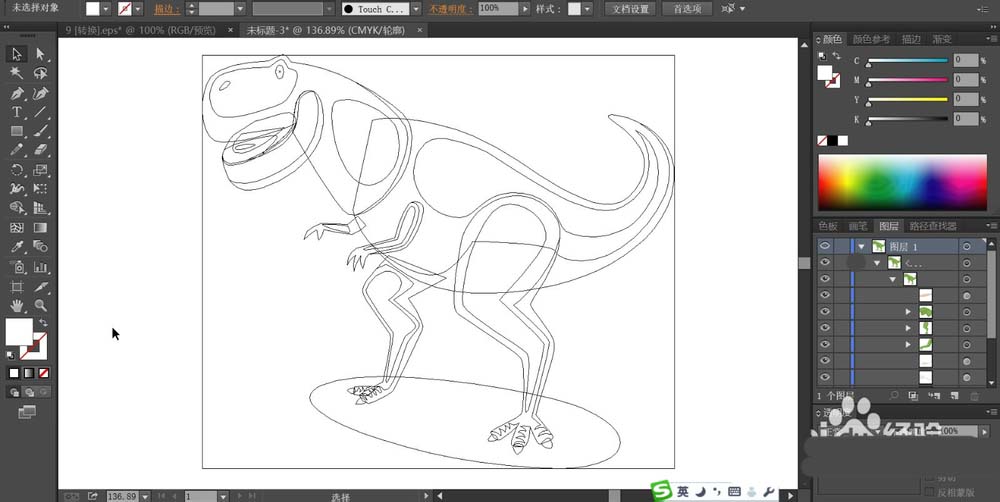This screenshot has width=1000, height=502.
Task: Set toolbox paint mode to solid Color
Action: 14,373
